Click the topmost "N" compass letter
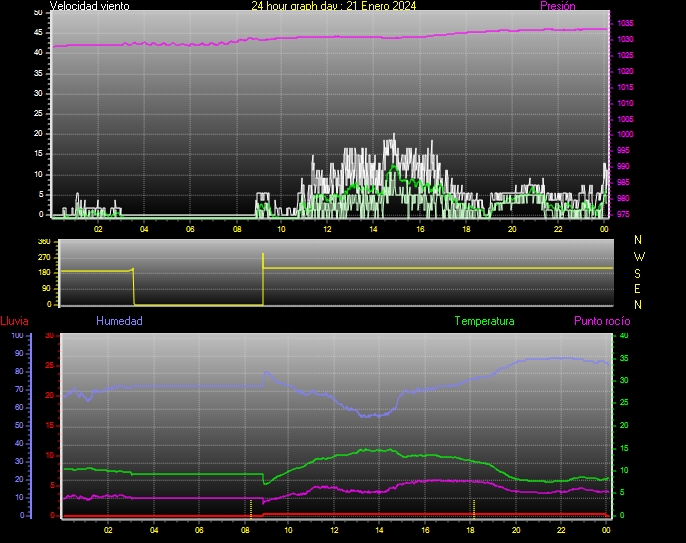This screenshot has height=543, width=686. click(638, 240)
